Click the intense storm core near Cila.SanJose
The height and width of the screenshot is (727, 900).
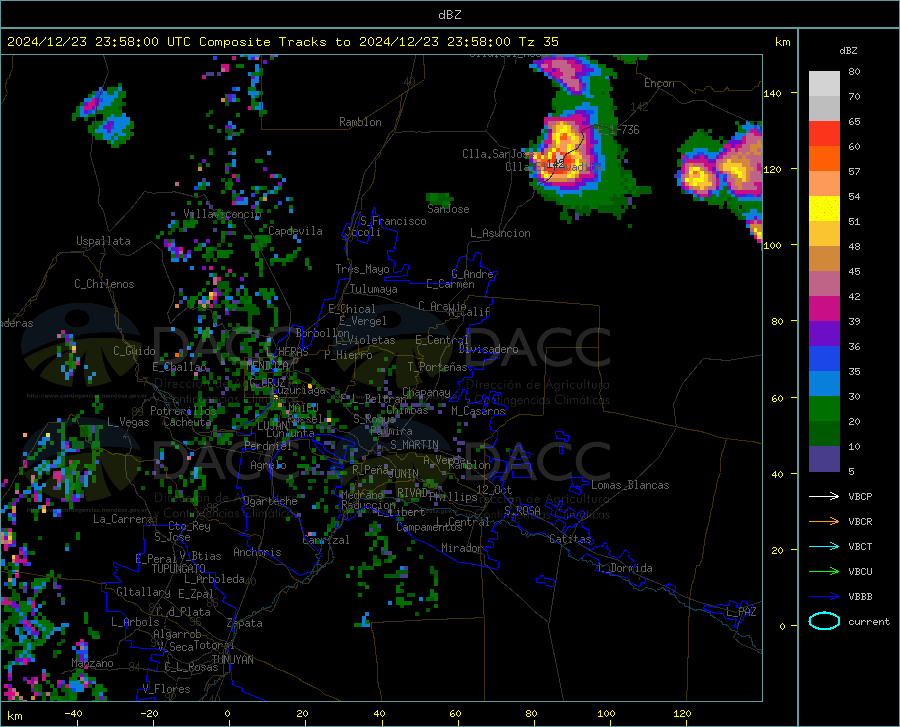[558, 156]
